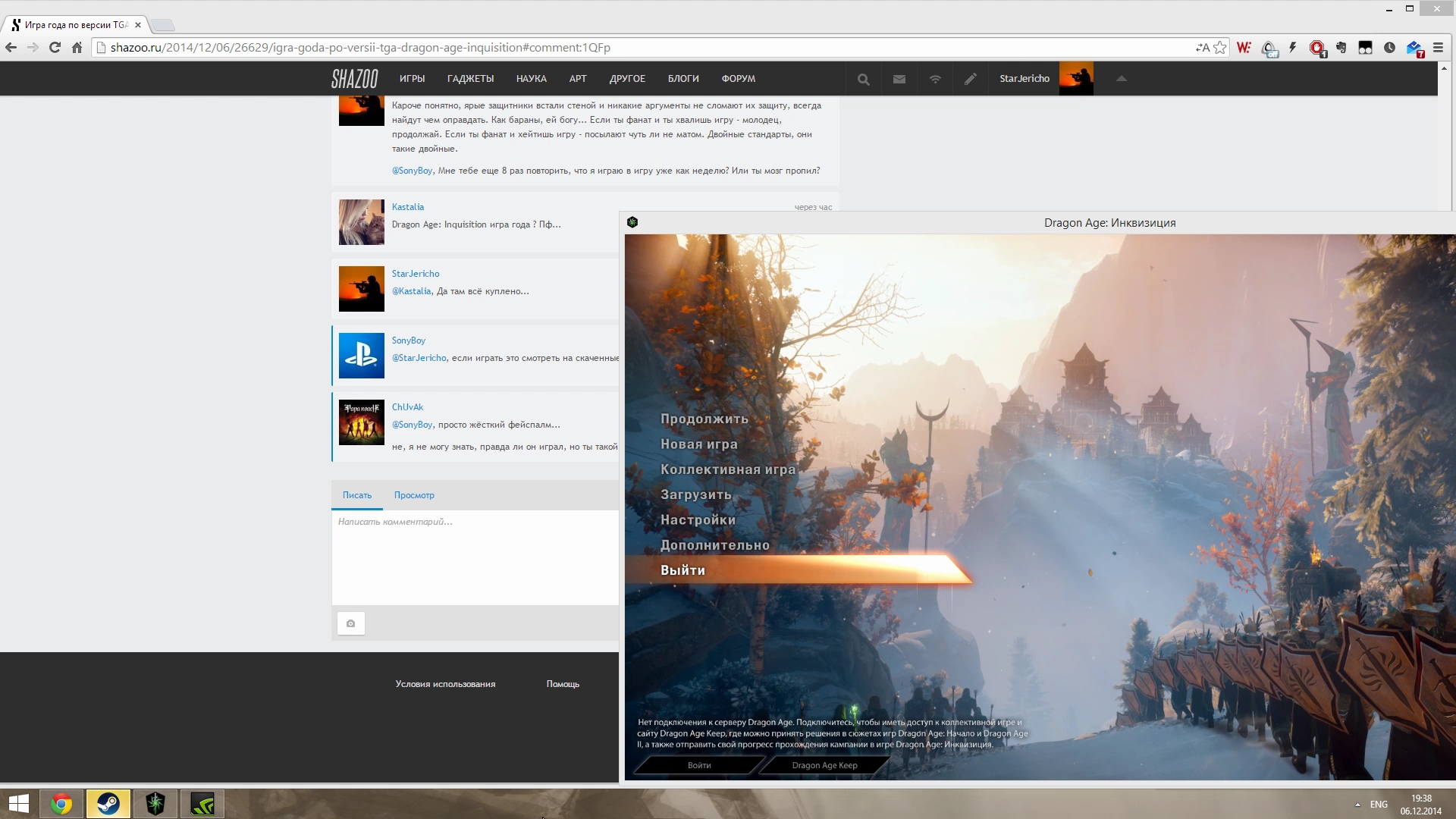The width and height of the screenshot is (1456, 819).
Task: Open the site search magnifier icon
Action: (863, 79)
